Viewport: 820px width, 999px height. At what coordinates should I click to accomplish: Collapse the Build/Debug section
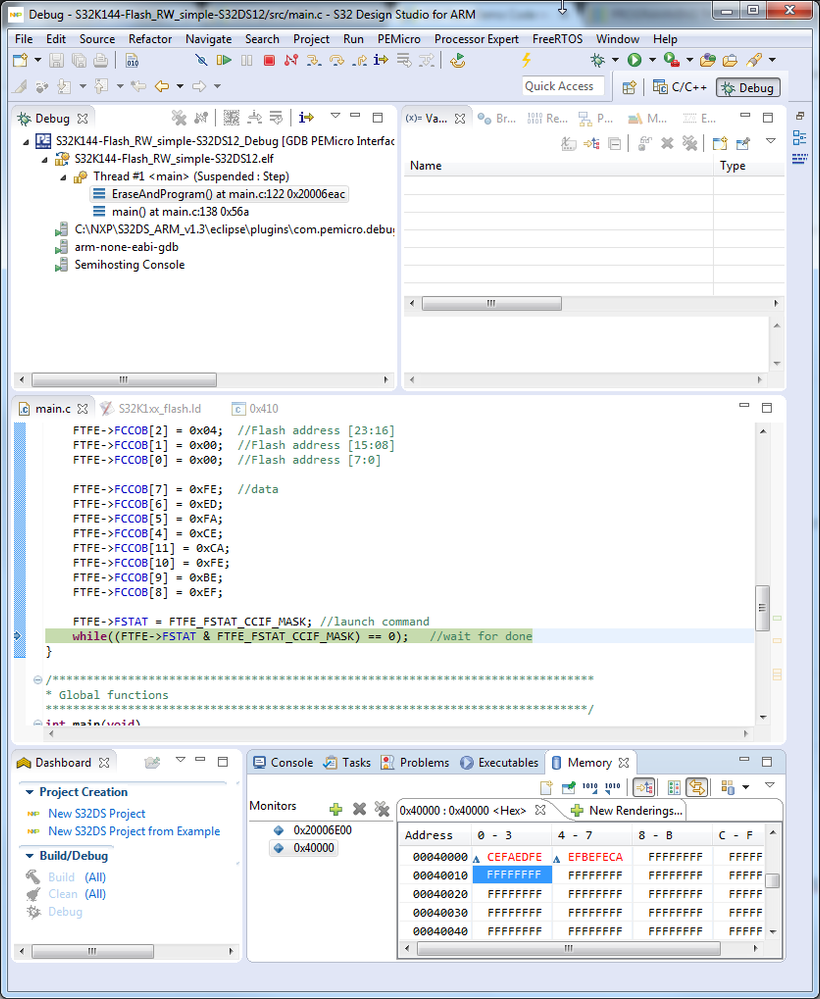29,856
